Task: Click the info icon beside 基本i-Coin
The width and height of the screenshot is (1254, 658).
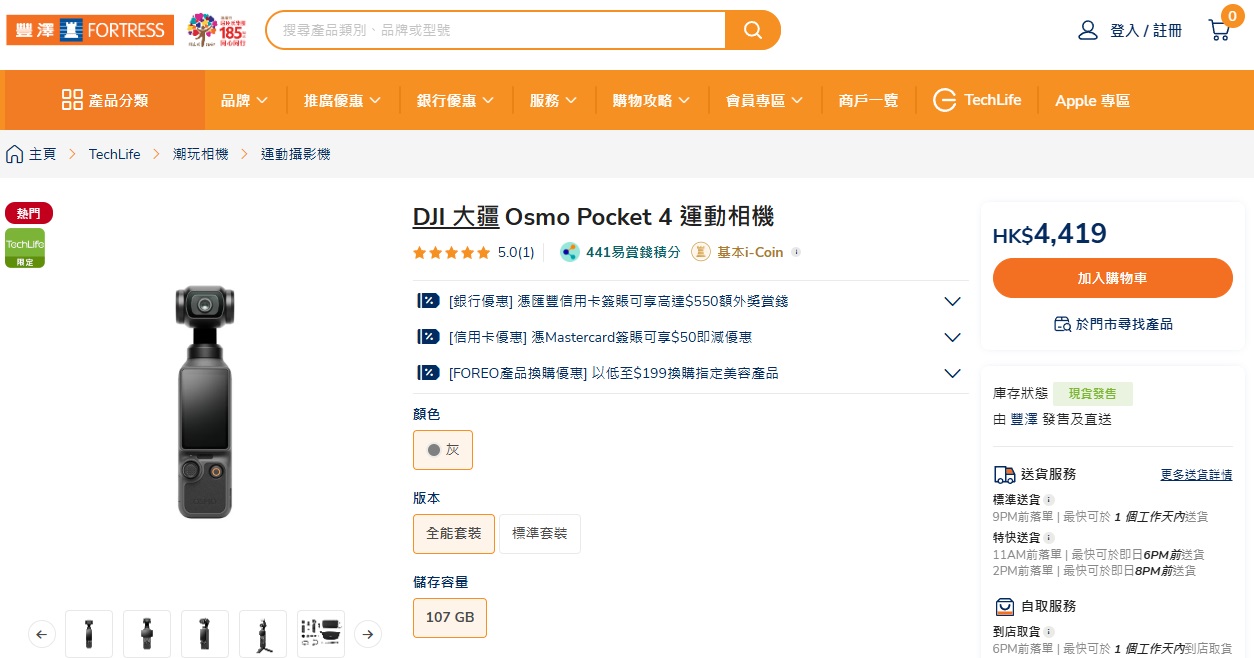Action: click(796, 252)
